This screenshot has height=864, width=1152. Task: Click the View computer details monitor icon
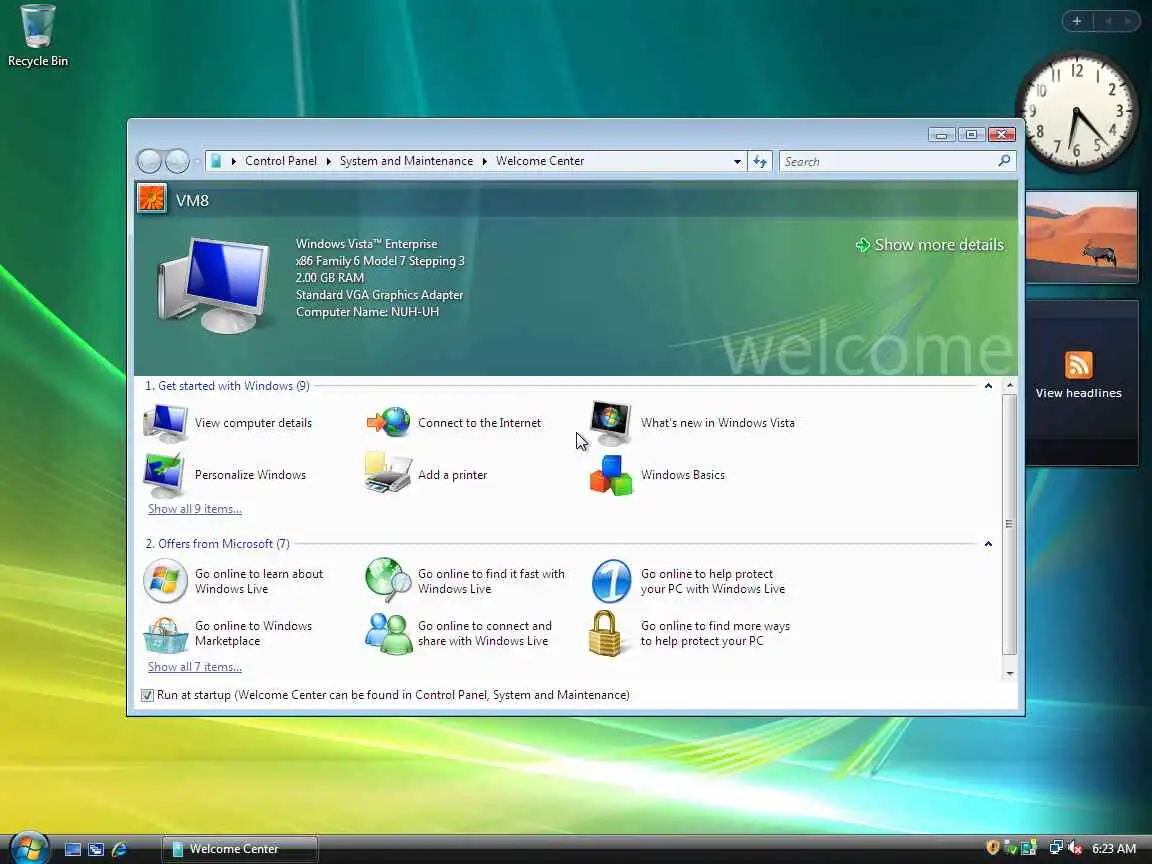click(x=165, y=423)
